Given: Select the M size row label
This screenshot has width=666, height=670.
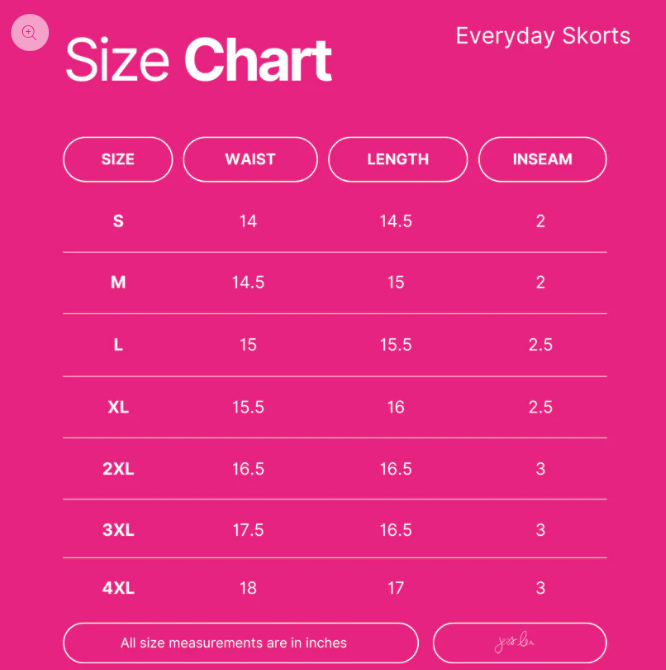Looking at the screenshot, I should pos(118,283).
